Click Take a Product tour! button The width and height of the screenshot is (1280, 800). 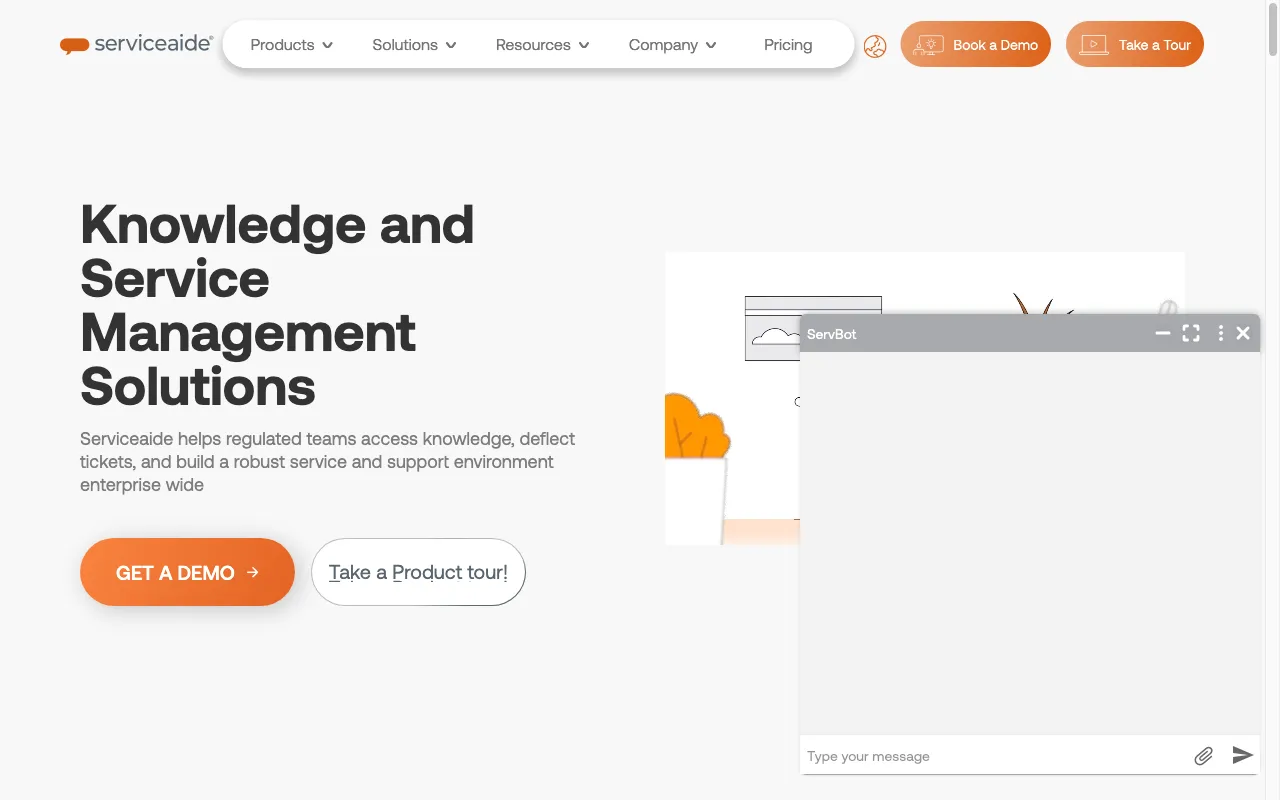coord(418,572)
